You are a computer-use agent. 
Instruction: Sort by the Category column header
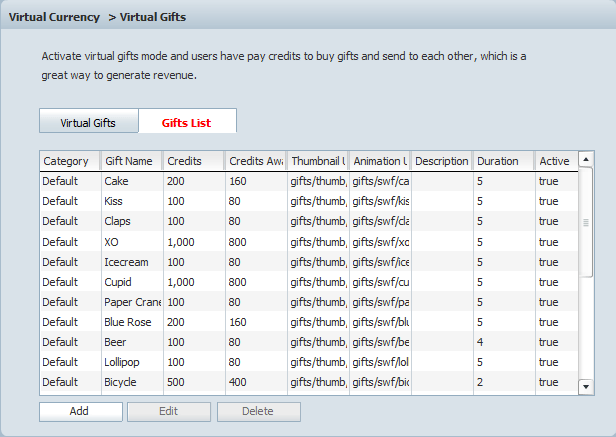pos(68,161)
